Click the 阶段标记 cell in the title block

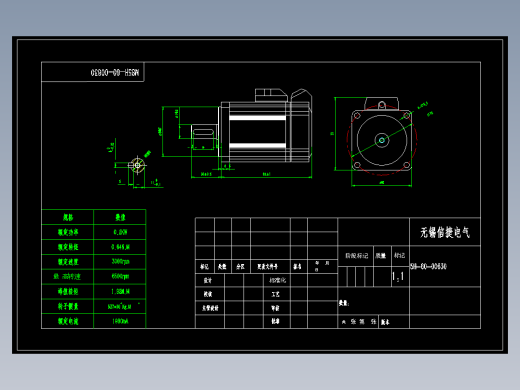pyautogui.click(x=356, y=256)
